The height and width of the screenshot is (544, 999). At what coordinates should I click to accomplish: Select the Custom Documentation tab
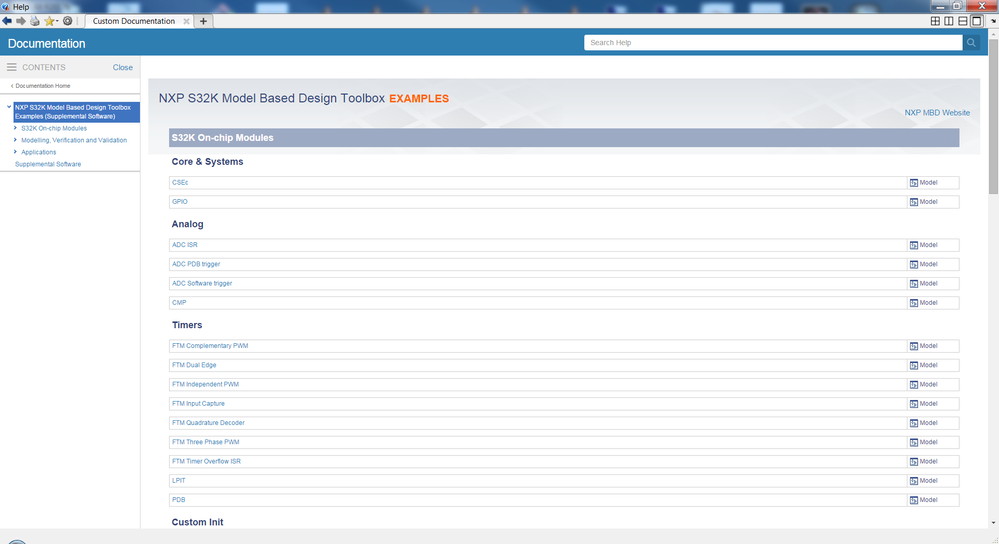coord(134,21)
